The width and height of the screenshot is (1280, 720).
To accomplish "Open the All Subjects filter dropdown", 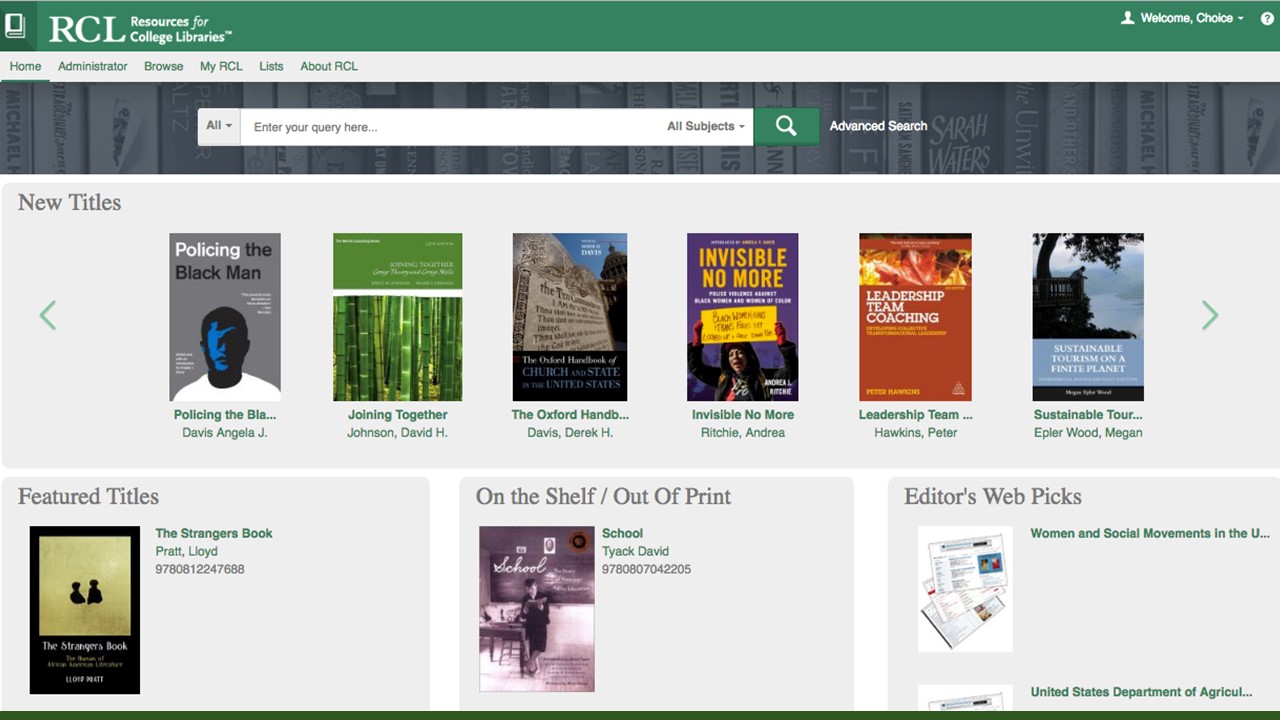I will 705,126.
